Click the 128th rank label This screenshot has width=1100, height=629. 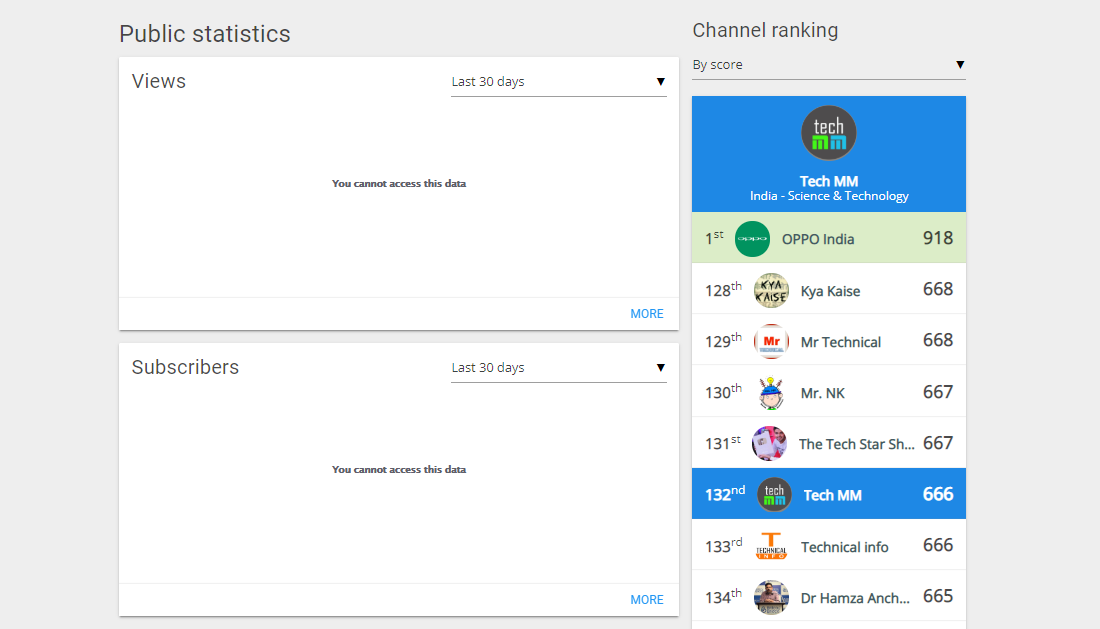723,289
